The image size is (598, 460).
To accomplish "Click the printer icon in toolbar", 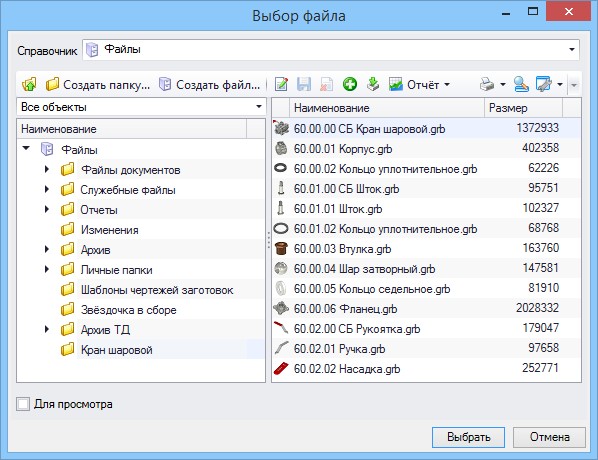I will coord(487,84).
